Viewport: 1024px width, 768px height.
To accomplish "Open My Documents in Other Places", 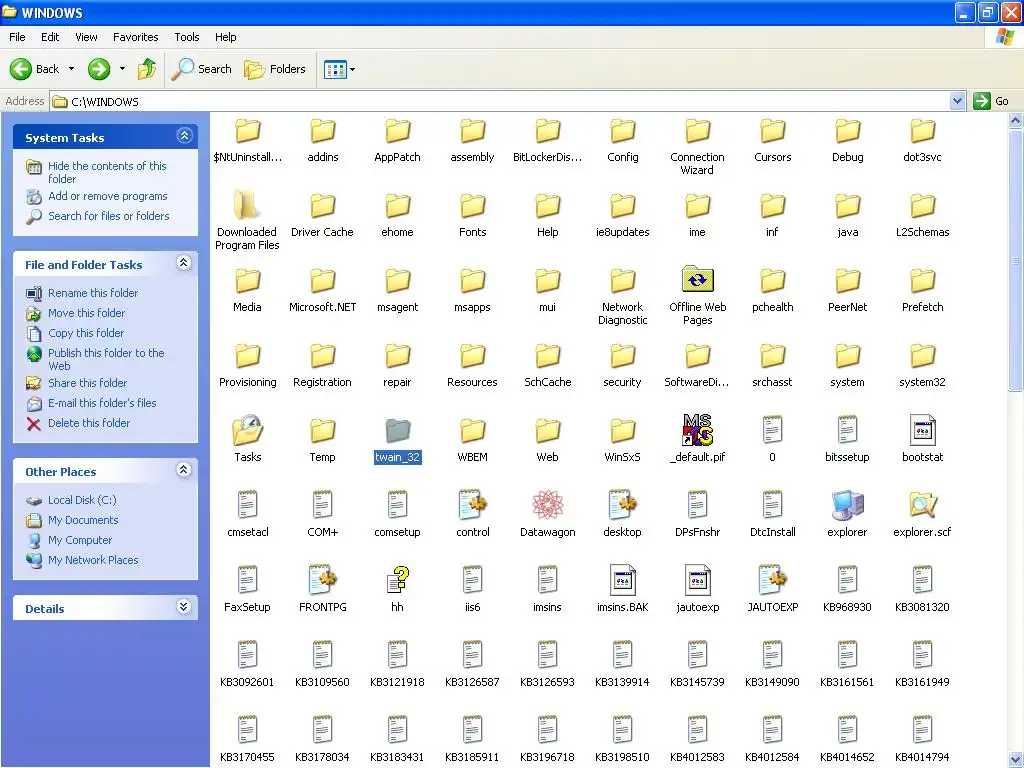I will pyautogui.click(x=83, y=520).
